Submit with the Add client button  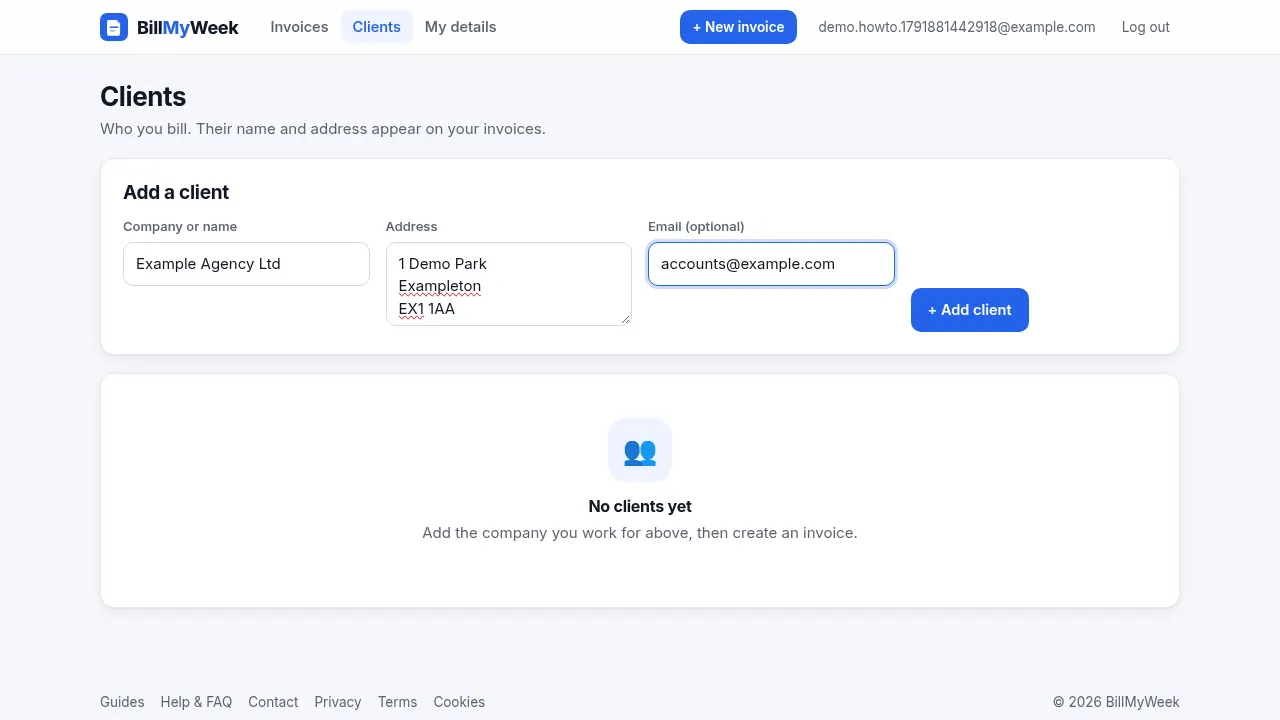tap(970, 310)
